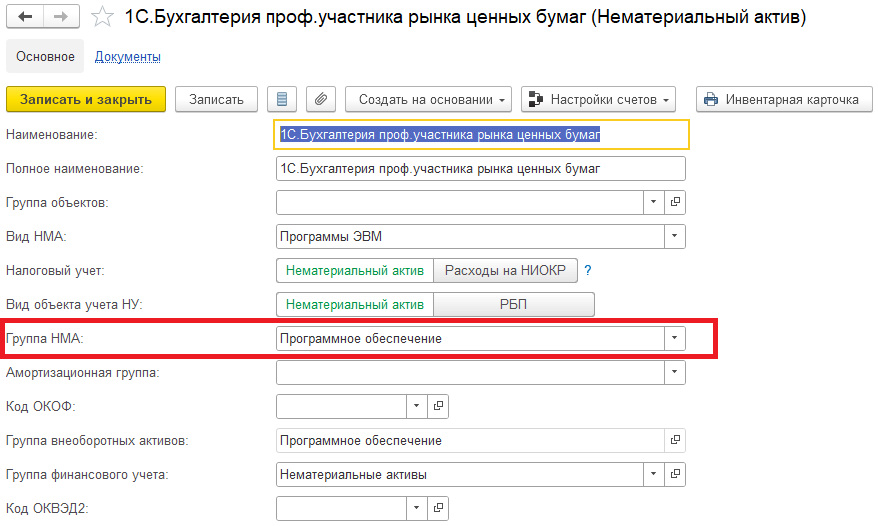878x526 pixels.
Task: Open the Настройки счетов menu
Action: click(x=599, y=99)
